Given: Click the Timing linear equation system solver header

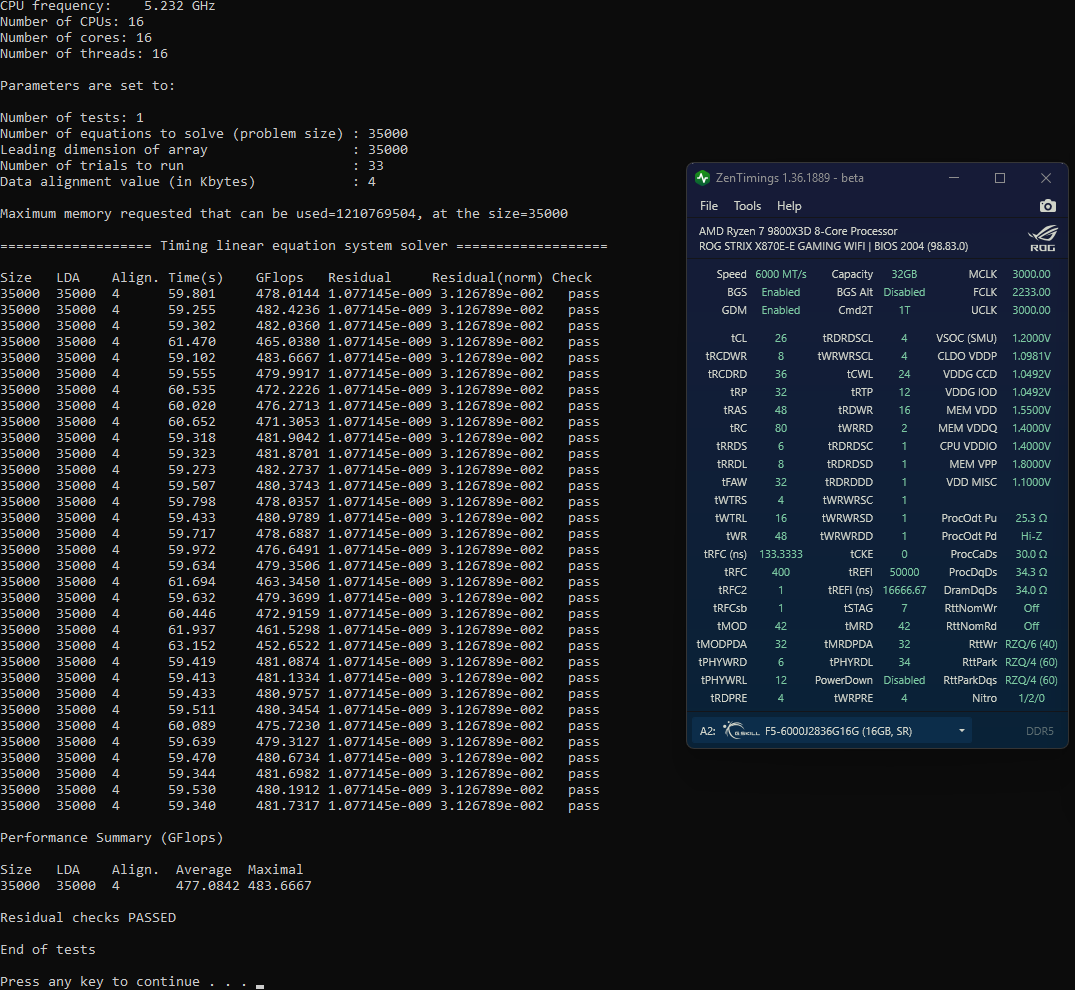Looking at the screenshot, I should point(304,245).
